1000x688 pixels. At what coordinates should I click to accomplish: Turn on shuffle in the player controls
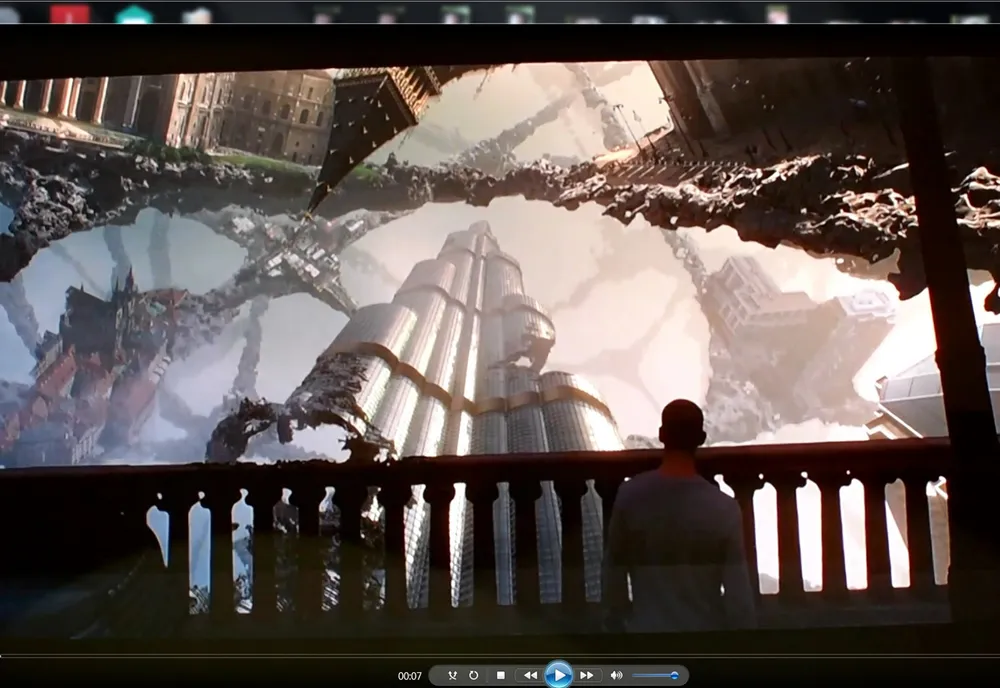tap(452, 675)
